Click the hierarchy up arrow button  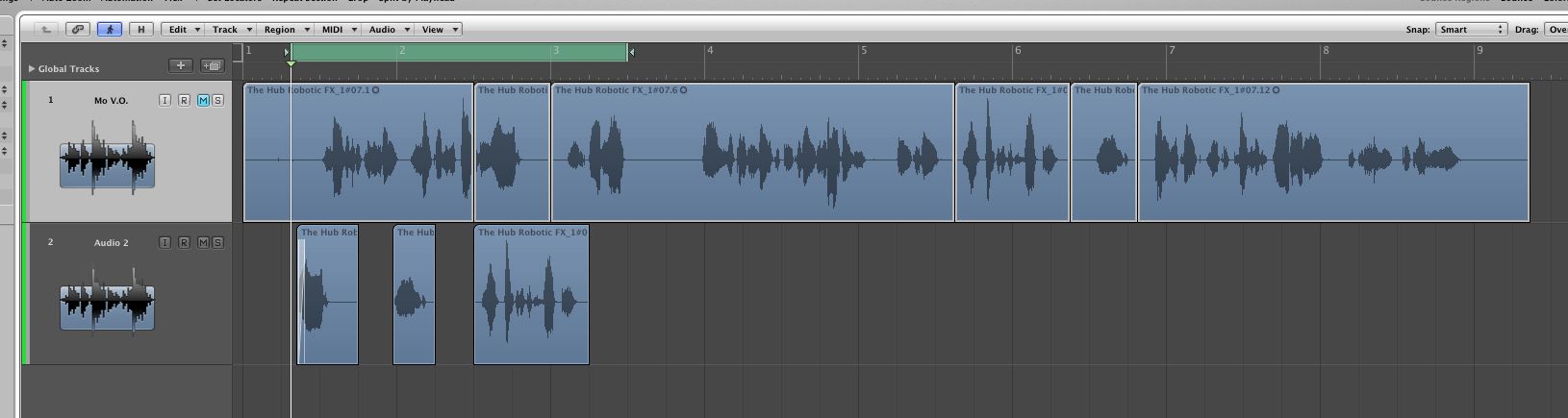tap(45, 30)
